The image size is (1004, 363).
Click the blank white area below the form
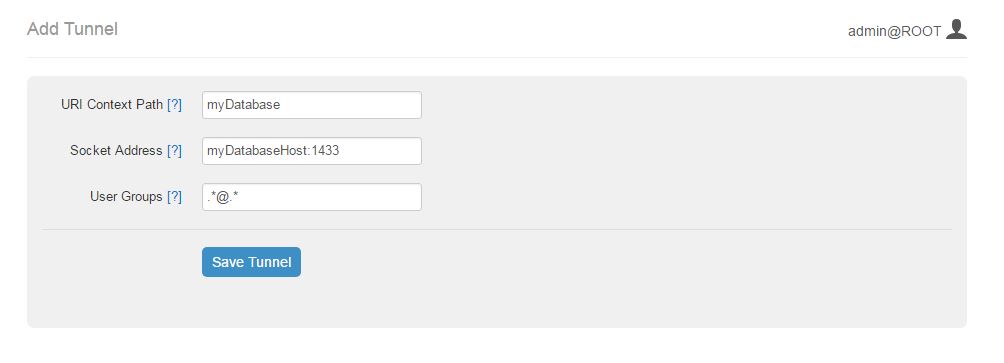pos(497,346)
